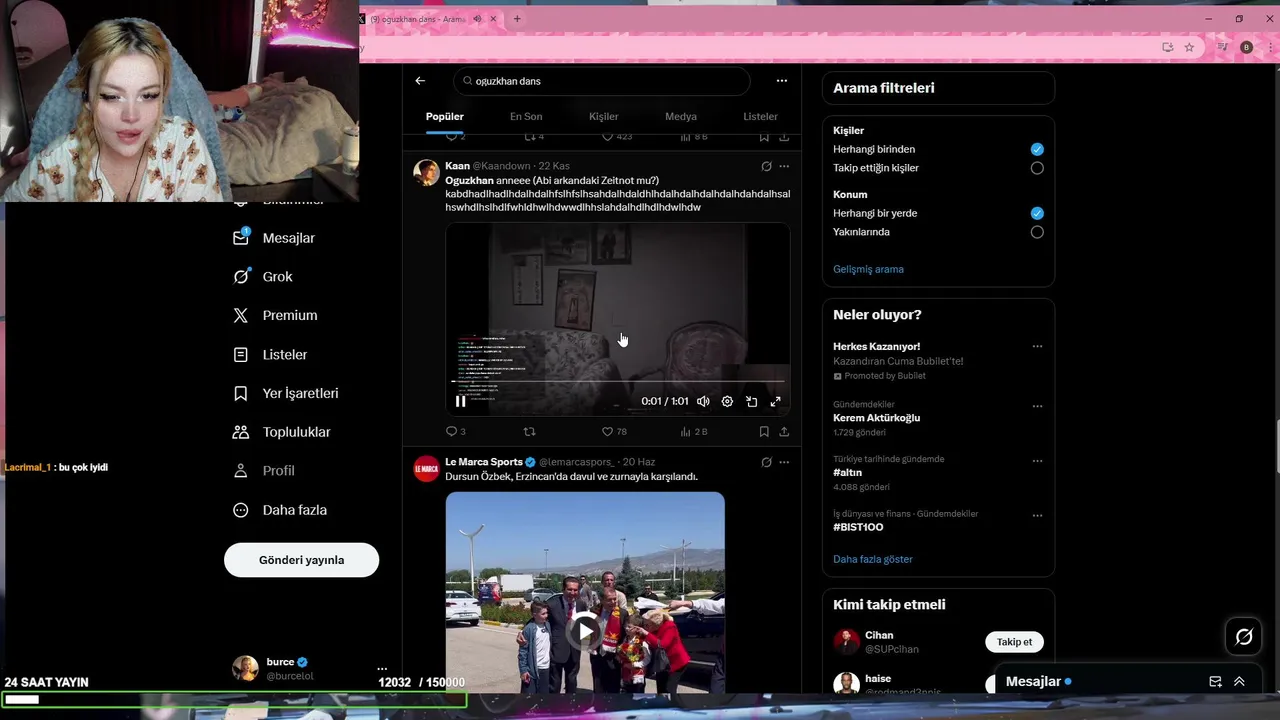
Task: Open Yer İşaretleri bookmarks in sidebar
Action: point(286,393)
